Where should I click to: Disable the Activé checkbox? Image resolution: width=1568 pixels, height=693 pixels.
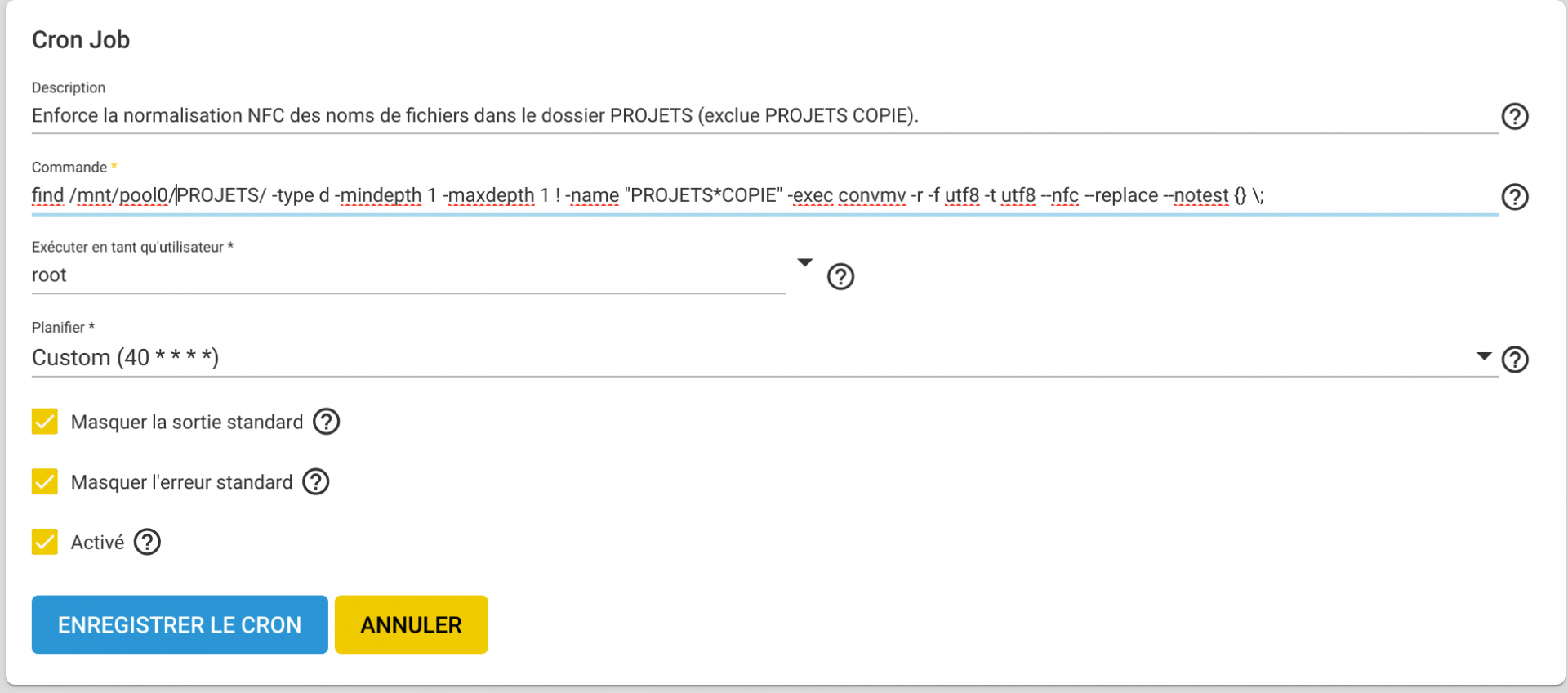45,542
